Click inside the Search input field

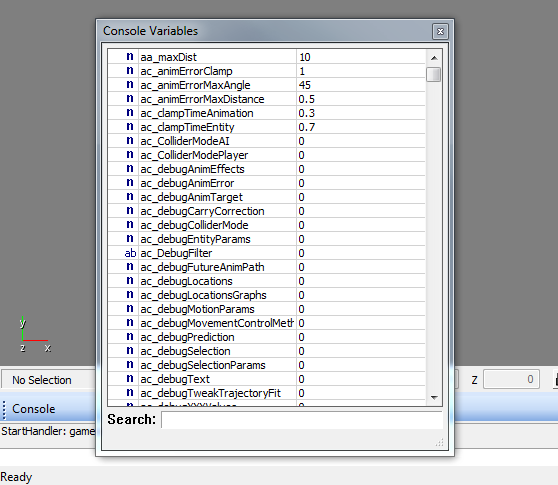click(x=302, y=420)
